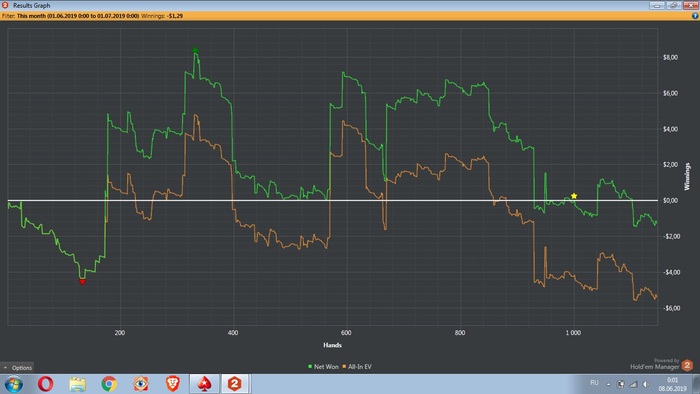Minimize the Results Graph window
Image resolution: width=700 pixels, height=394 pixels.
[657, 5]
